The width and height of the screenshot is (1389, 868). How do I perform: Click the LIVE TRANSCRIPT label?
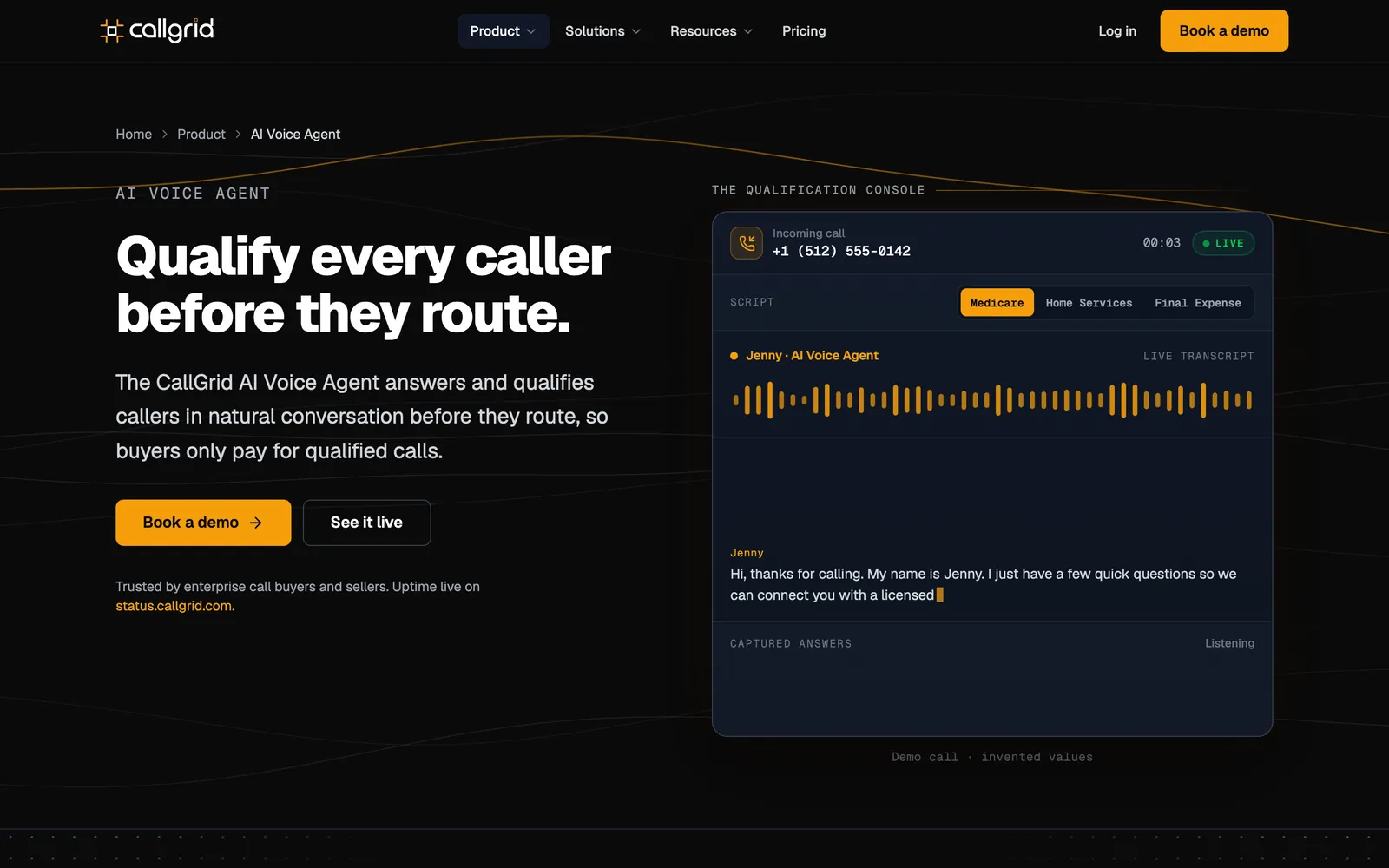[1198, 356]
